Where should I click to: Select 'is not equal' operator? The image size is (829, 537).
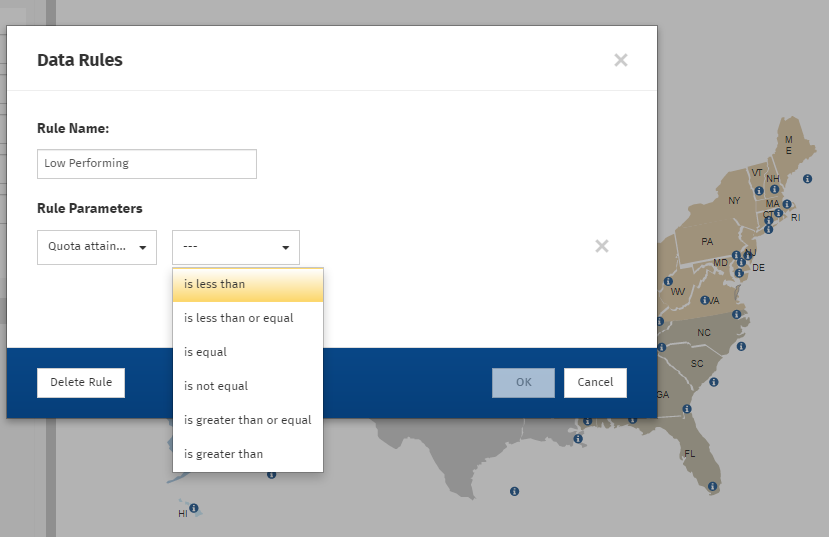pos(248,386)
